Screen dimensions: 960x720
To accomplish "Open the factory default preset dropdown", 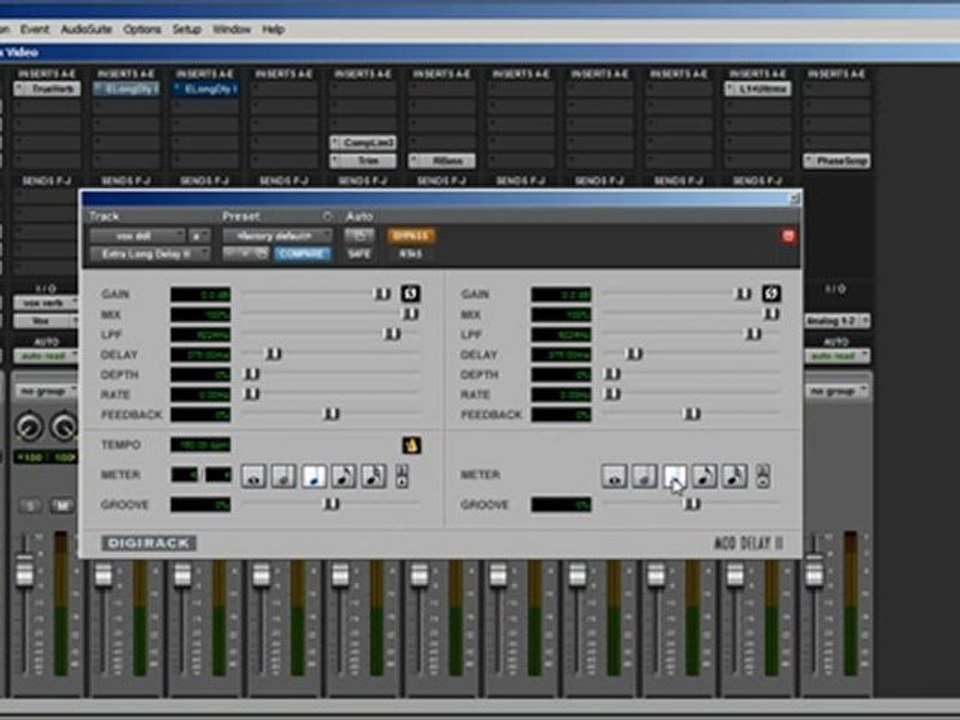I will click(x=277, y=236).
